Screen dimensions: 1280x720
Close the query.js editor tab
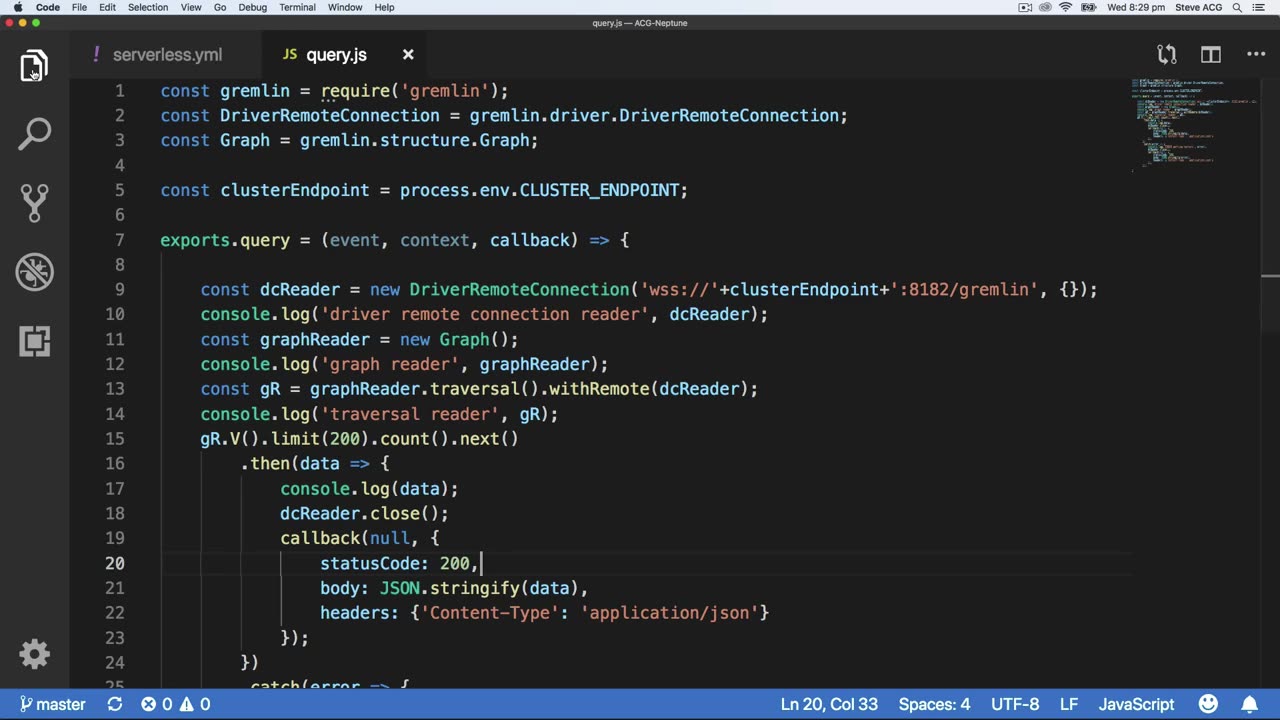coord(408,55)
